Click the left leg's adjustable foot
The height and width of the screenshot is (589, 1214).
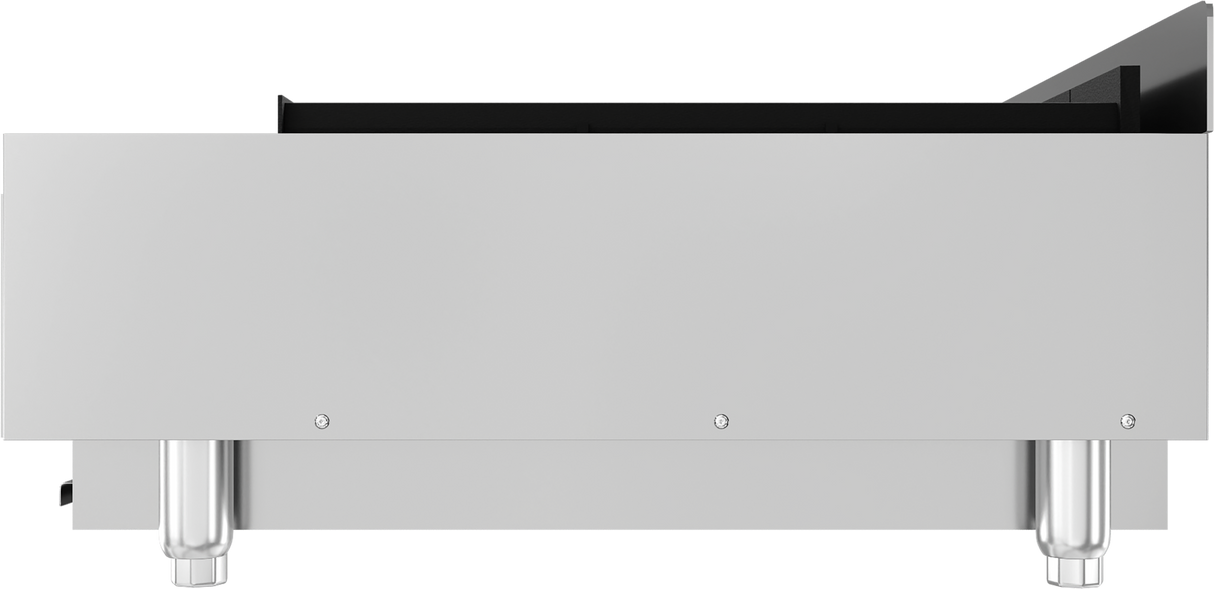[197, 572]
